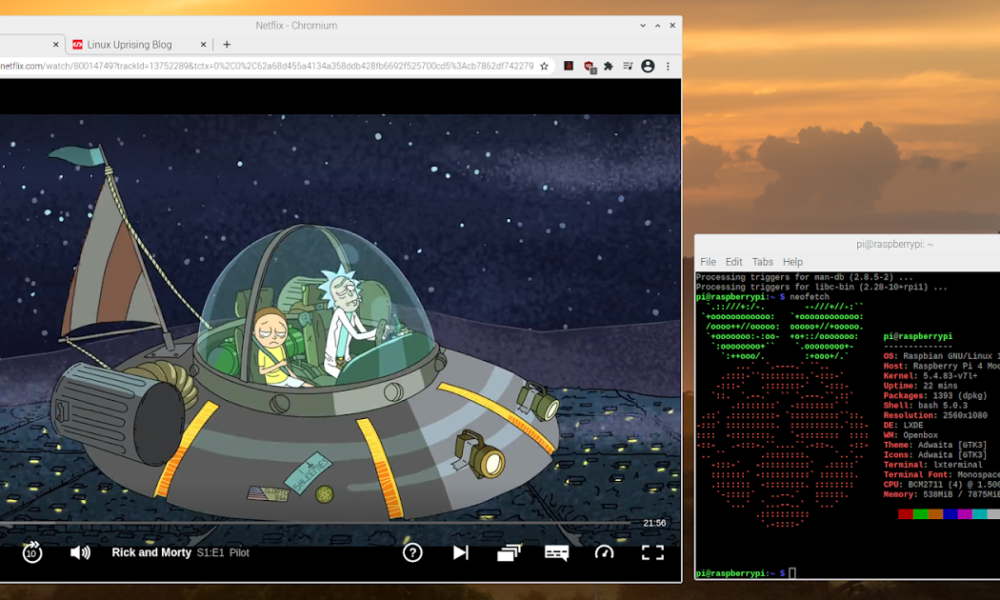This screenshot has width=1000, height=600.
Task: Open the Chromium extensions puzzle menu
Action: [x=608, y=66]
